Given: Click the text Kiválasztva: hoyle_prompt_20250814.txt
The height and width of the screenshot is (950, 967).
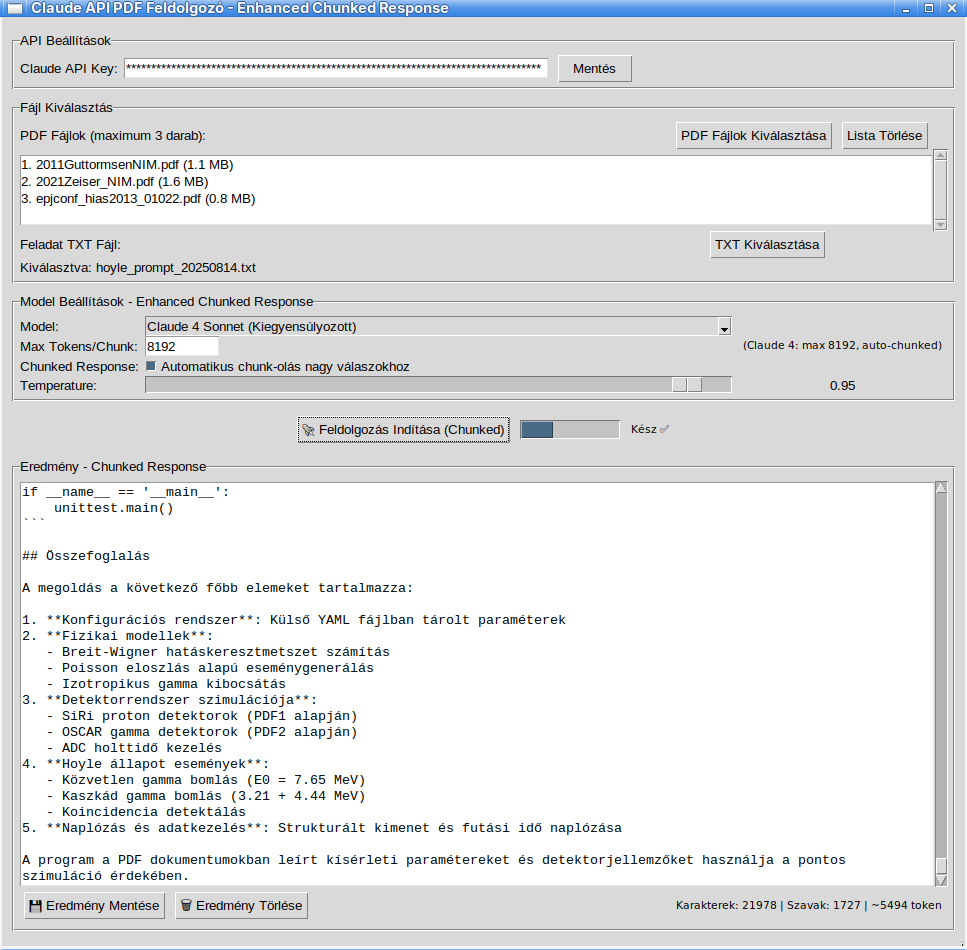Looking at the screenshot, I should coord(138,268).
